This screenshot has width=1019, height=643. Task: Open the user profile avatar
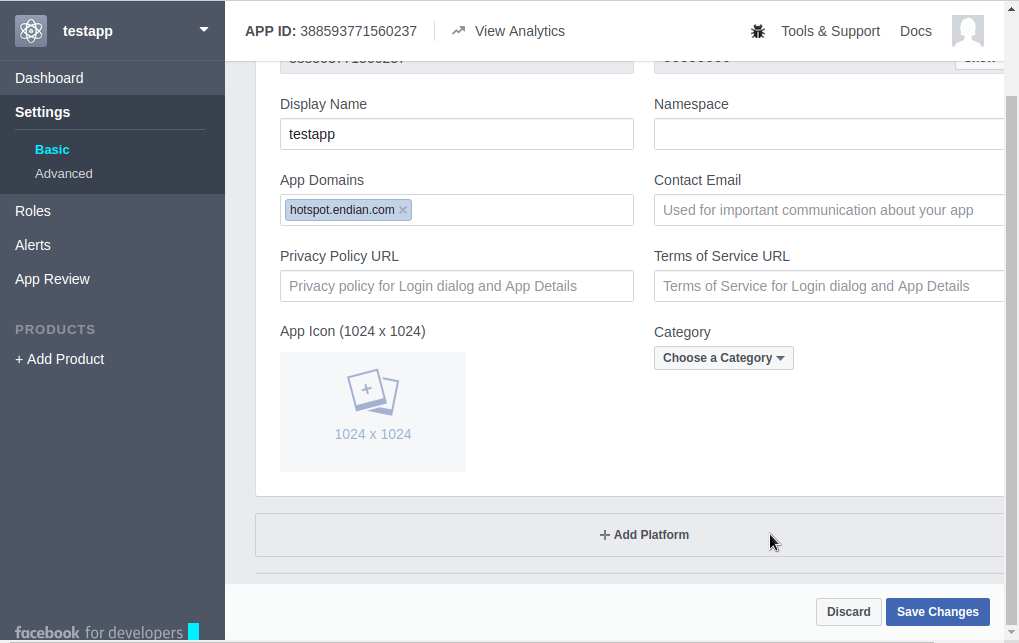tap(967, 31)
